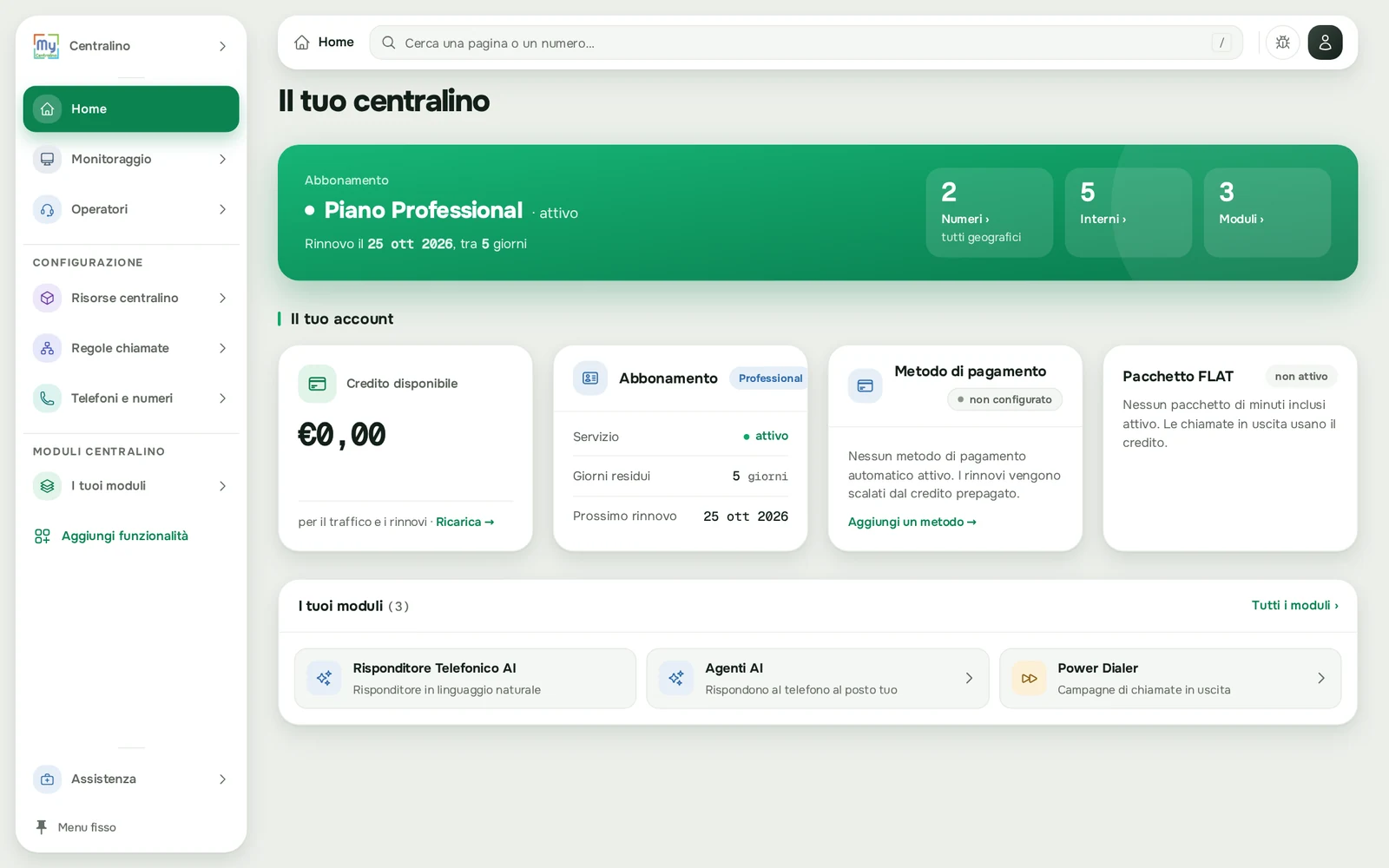Click the I tuoi moduli layers icon
1389x868 pixels.
pos(47,486)
